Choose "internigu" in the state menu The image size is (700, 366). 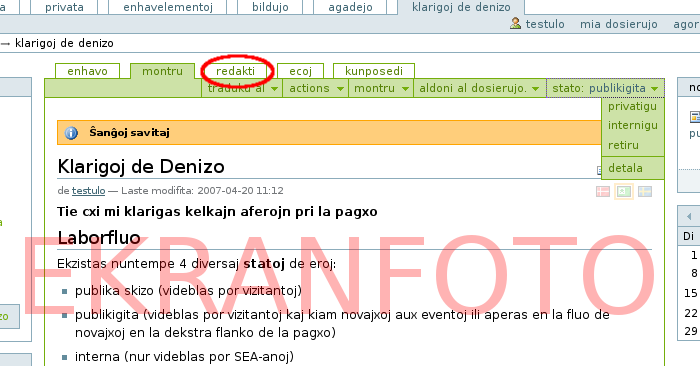632,125
